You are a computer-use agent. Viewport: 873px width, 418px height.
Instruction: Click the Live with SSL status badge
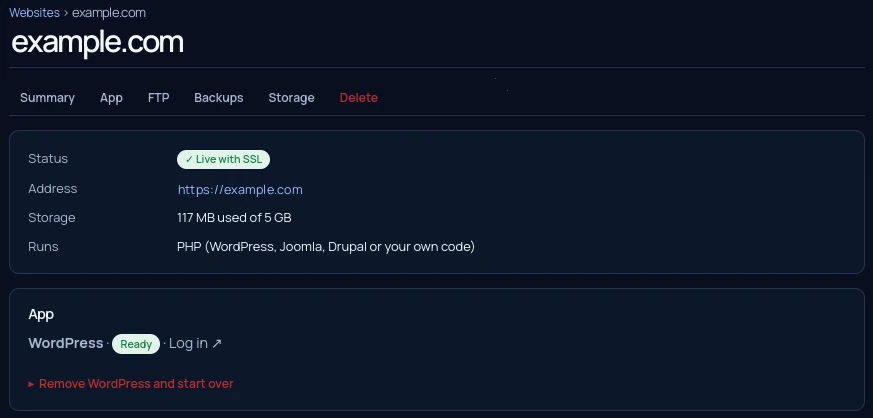[x=223, y=159]
